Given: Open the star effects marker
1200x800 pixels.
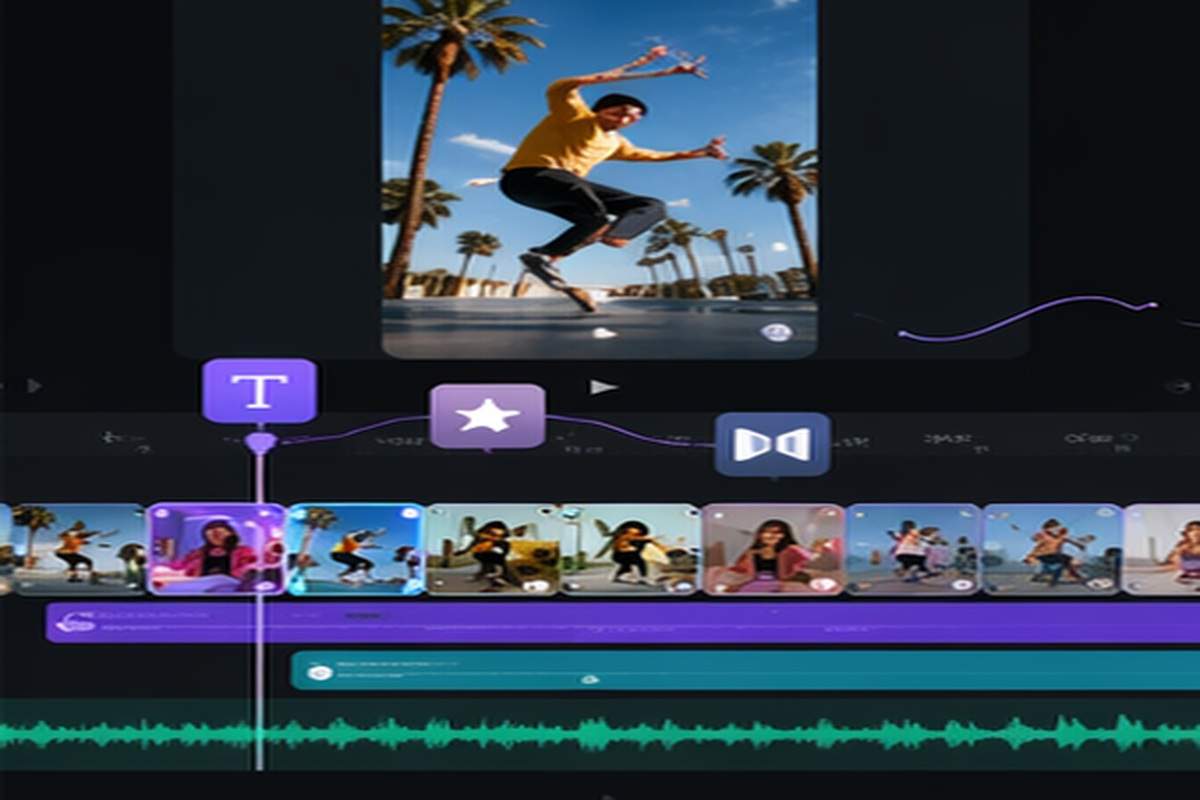Looking at the screenshot, I should (x=487, y=416).
